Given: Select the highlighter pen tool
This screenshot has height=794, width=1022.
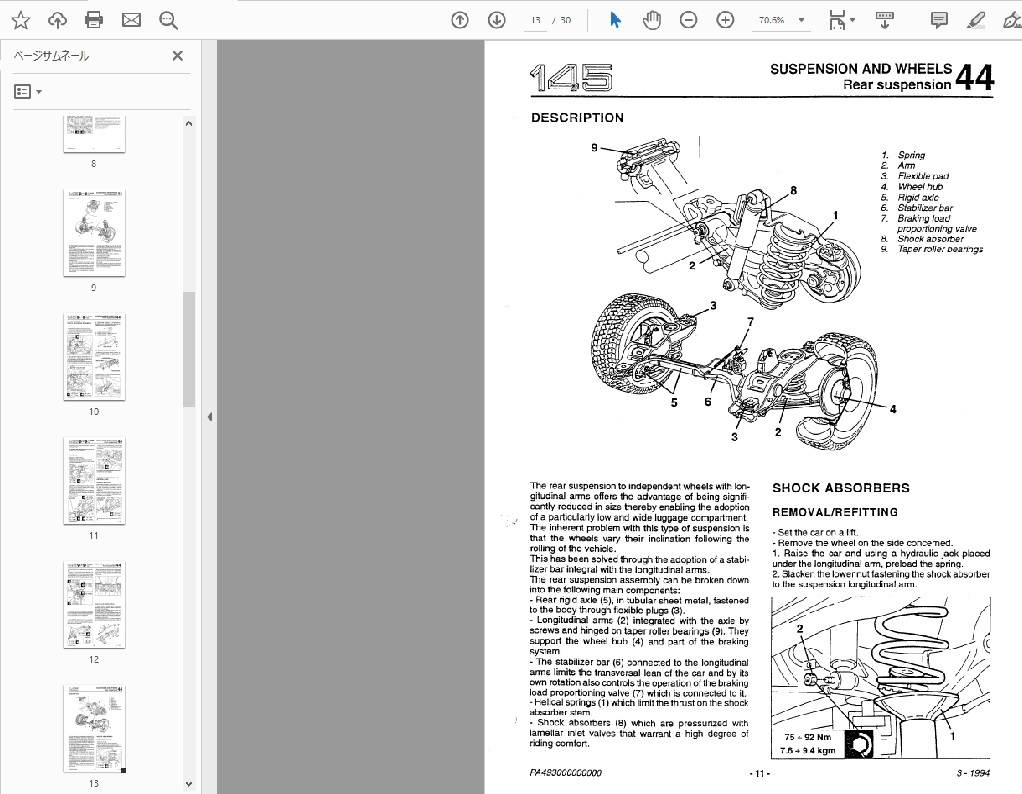Looking at the screenshot, I should [976, 20].
